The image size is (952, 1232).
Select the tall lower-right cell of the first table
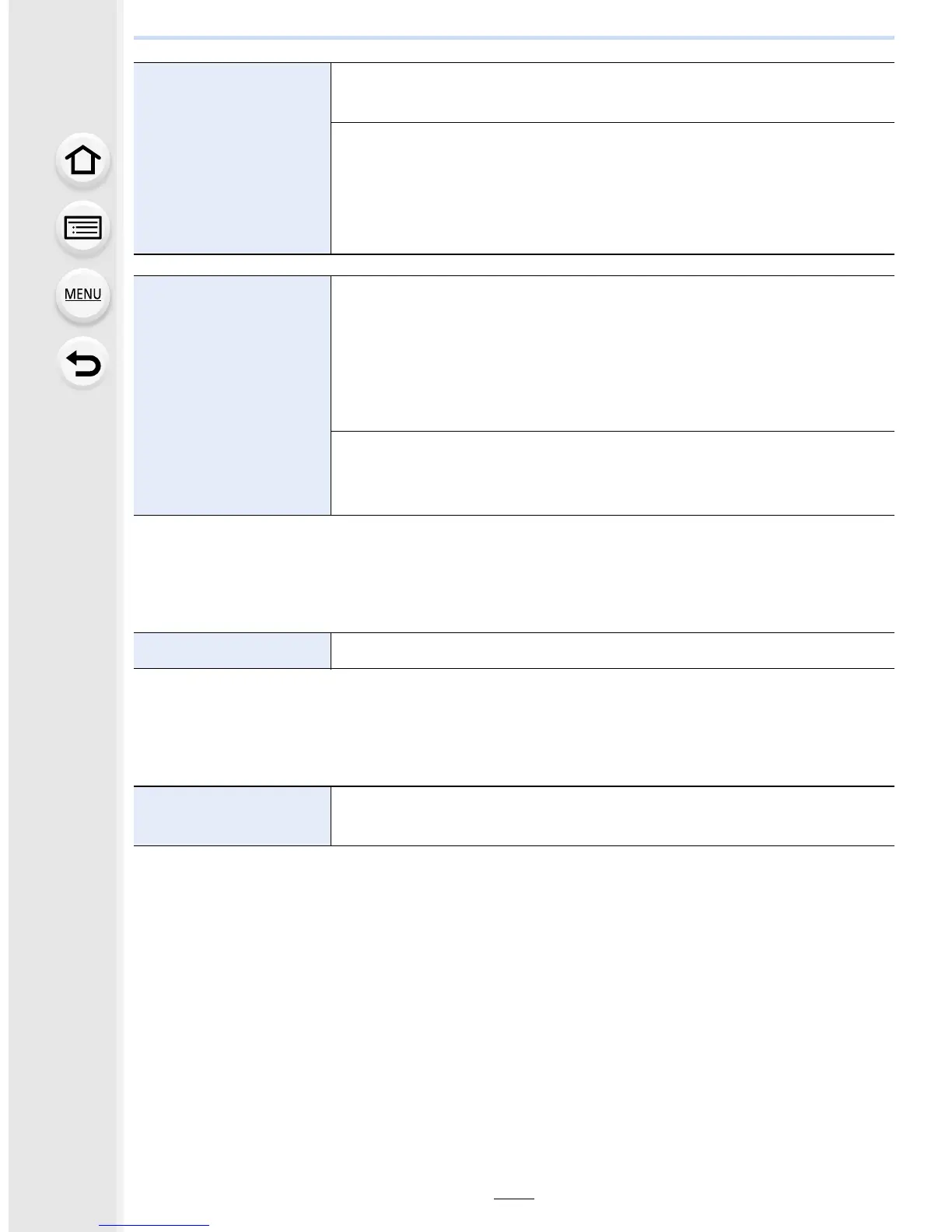pyautogui.click(x=612, y=187)
